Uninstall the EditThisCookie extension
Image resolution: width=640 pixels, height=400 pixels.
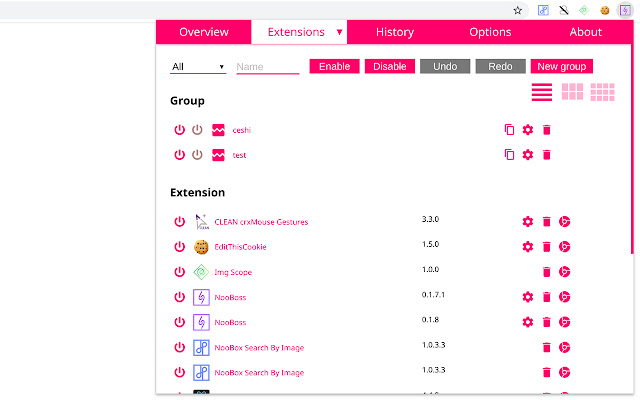click(546, 247)
